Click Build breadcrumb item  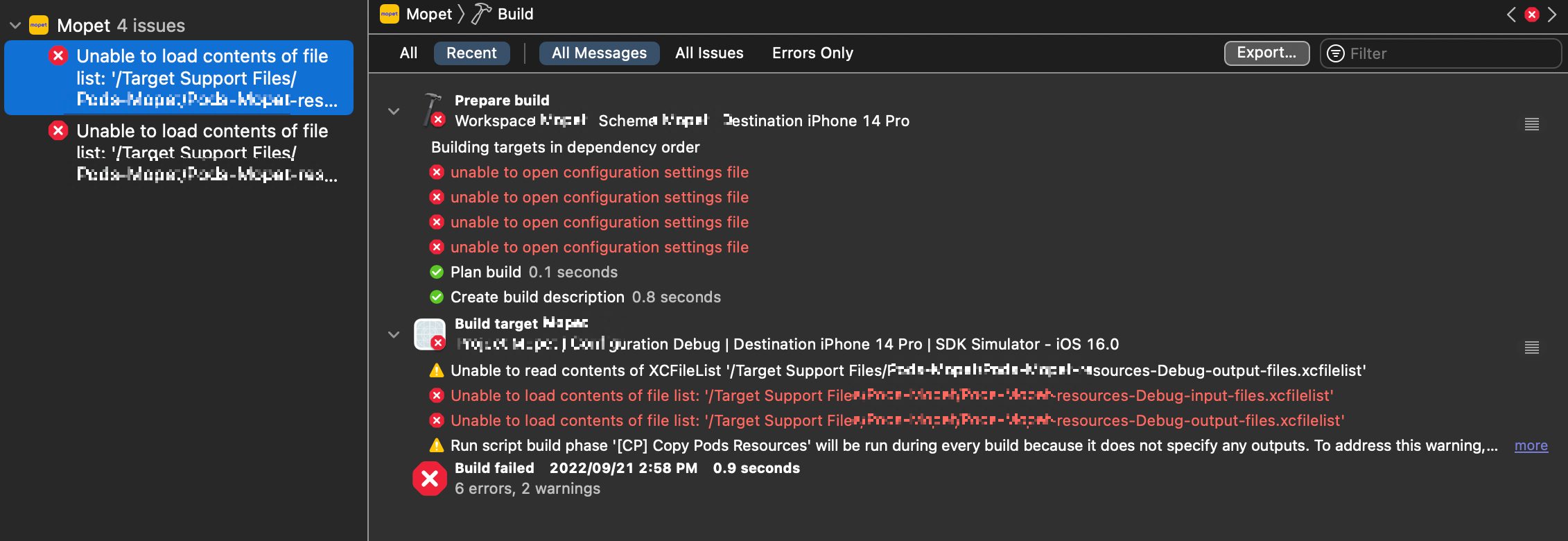point(516,14)
